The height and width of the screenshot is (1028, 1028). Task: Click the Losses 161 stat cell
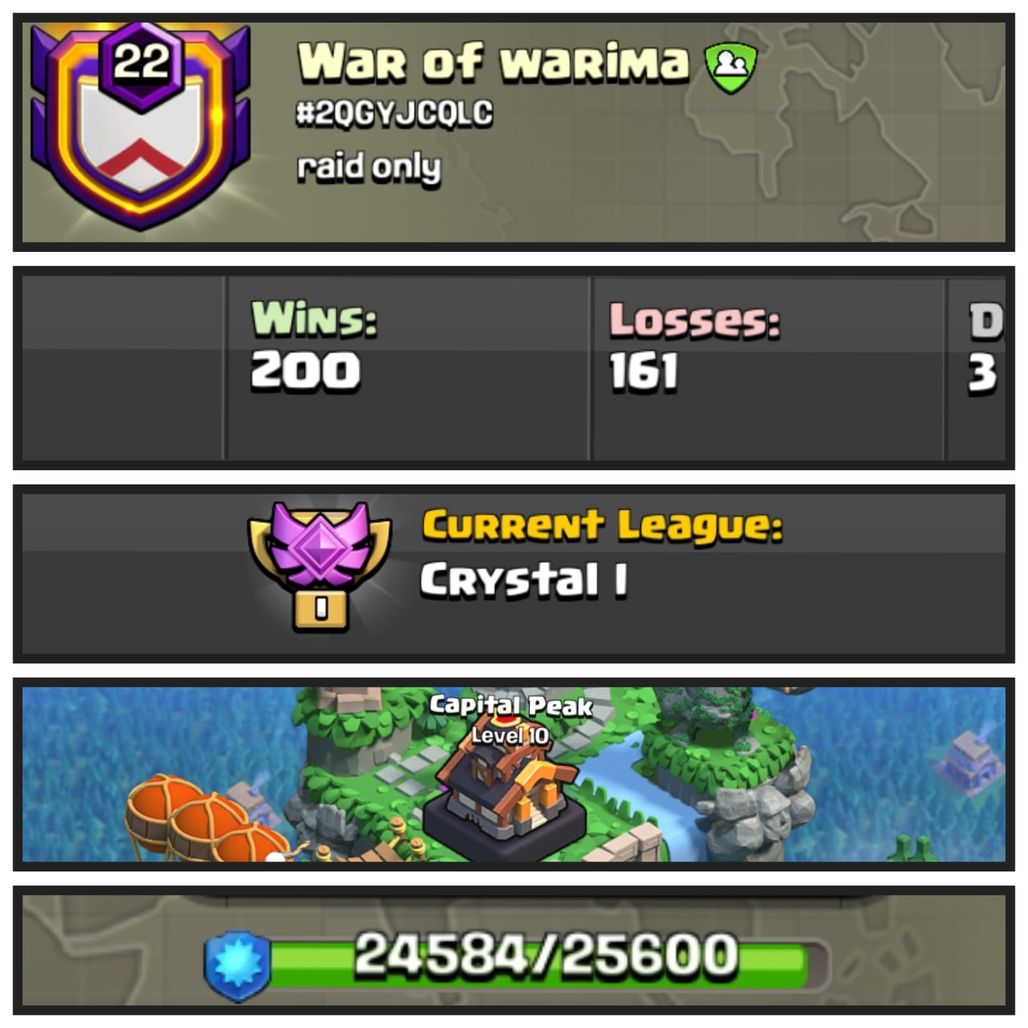(767, 368)
